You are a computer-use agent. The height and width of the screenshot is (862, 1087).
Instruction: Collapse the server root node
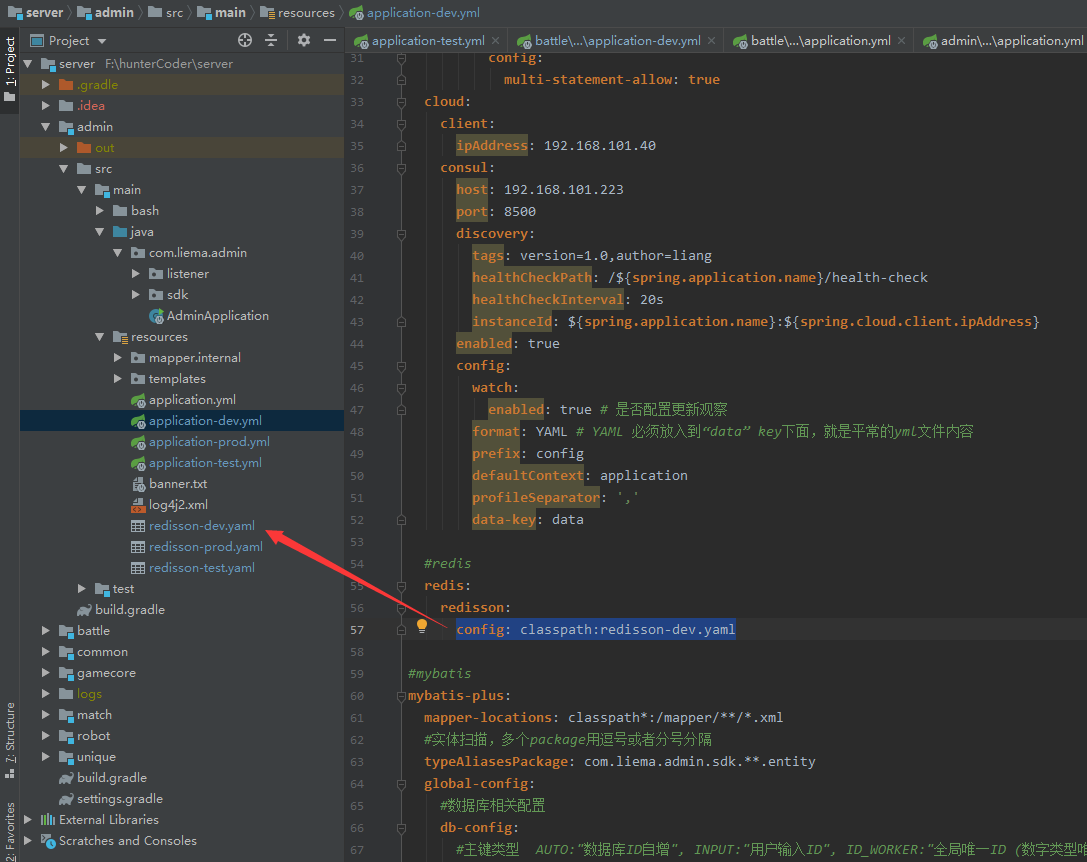pyautogui.click(x=28, y=64)
